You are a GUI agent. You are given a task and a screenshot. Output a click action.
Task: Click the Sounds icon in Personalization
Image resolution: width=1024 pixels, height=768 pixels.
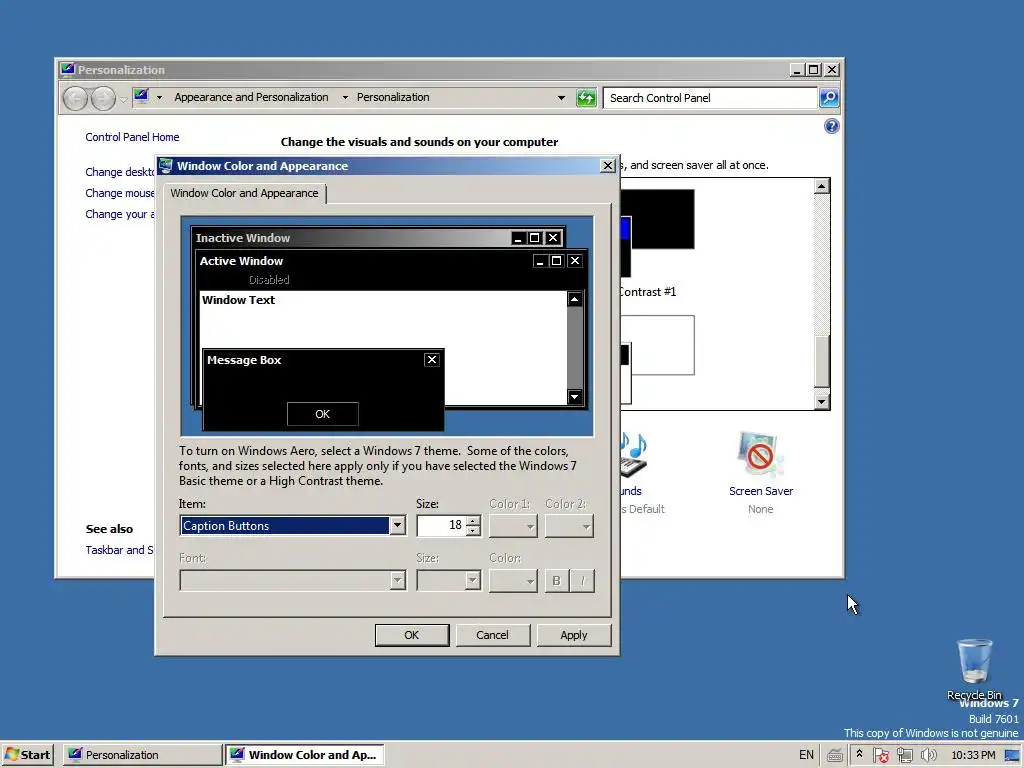point(633,456)
